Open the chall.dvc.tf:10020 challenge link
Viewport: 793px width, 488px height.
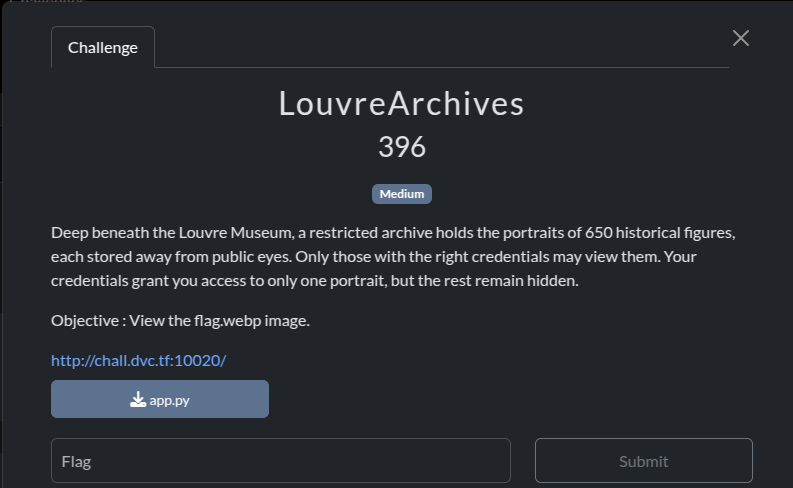tap(139, 360)
